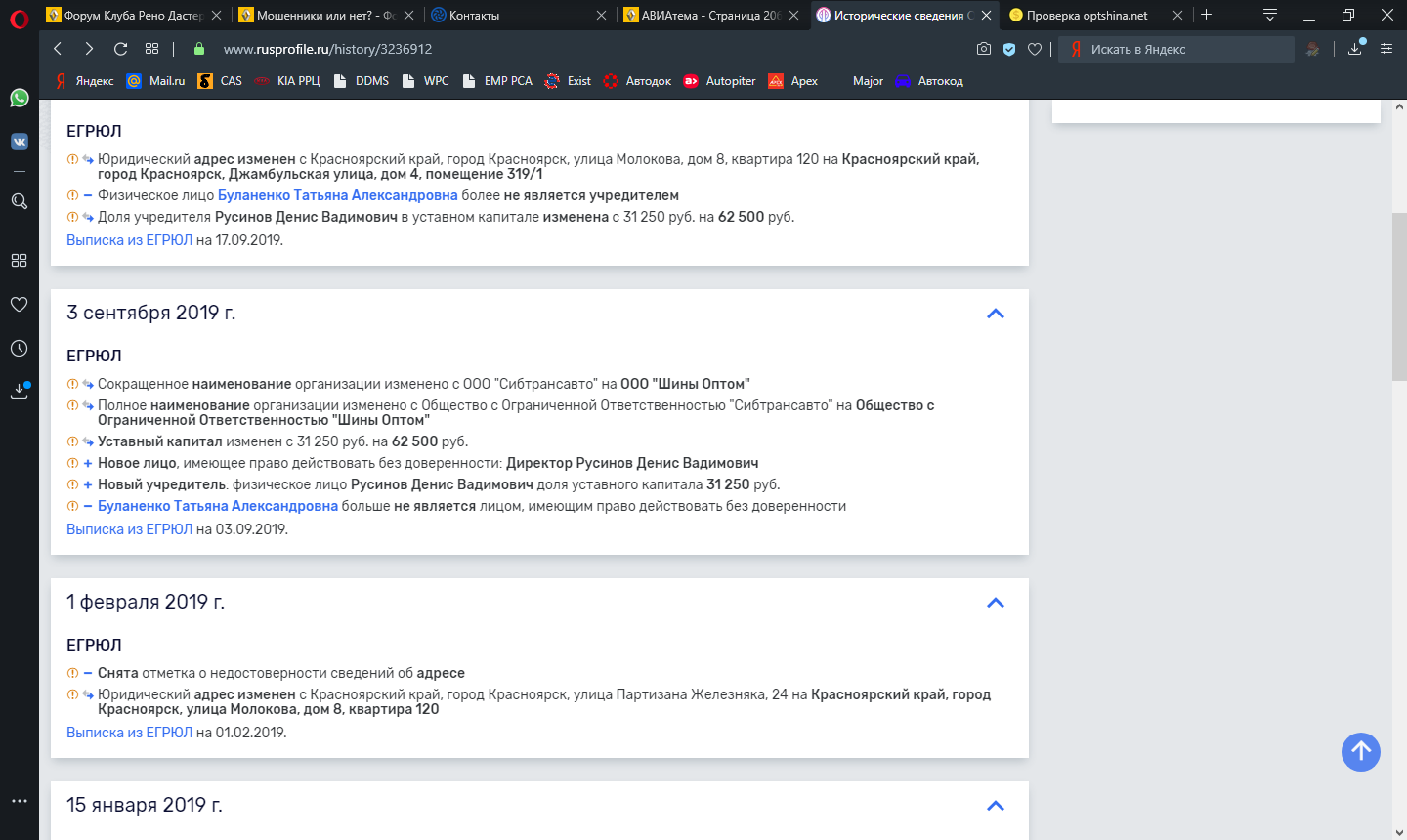
Task: Open Выписка из ЕГРЮЛ for 03.09.2019
Action: (x=129, y=529)
